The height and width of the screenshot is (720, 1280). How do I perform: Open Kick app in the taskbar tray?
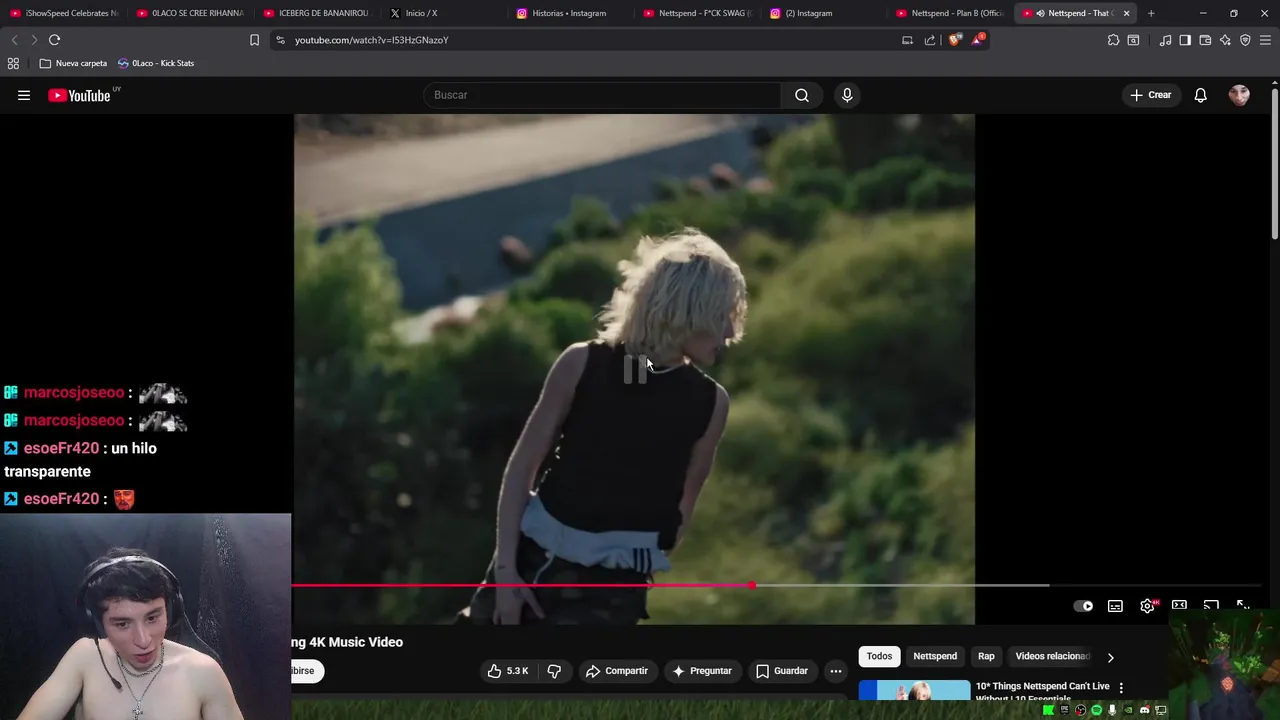[x=1048, y=710]
